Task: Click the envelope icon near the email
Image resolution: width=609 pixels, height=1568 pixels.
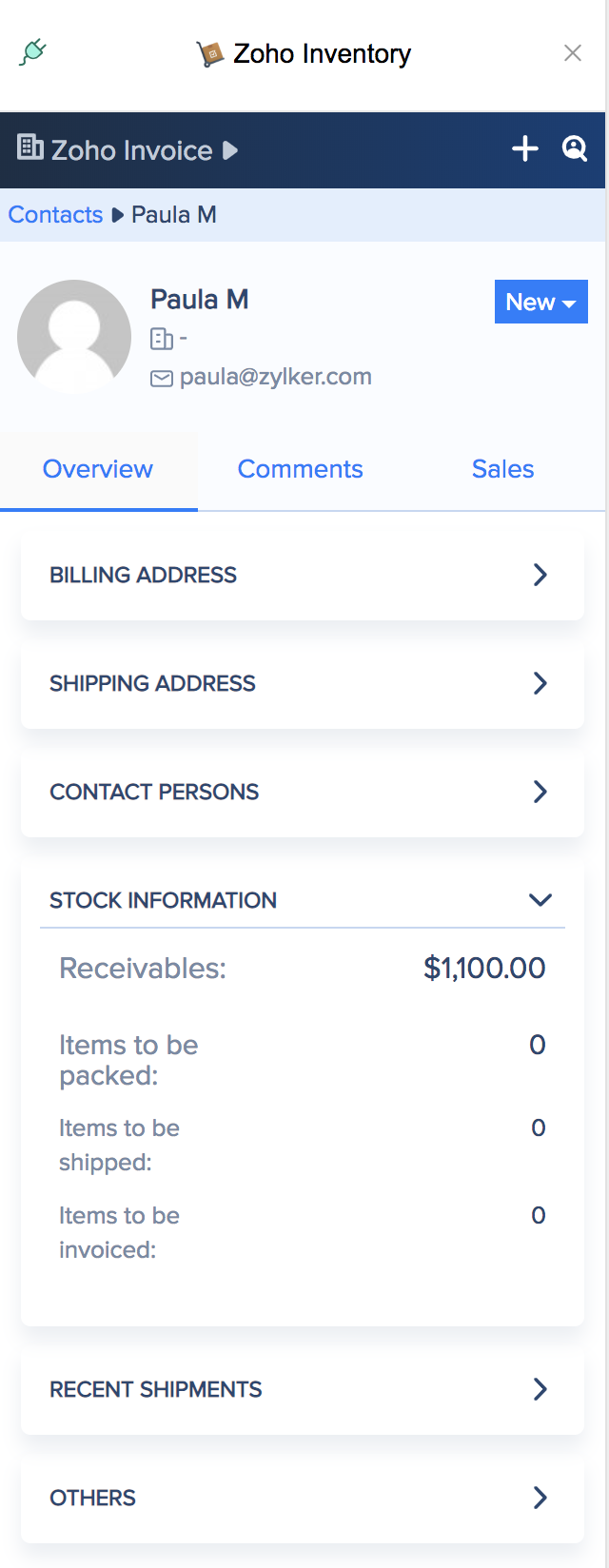Action: (162, 379)
